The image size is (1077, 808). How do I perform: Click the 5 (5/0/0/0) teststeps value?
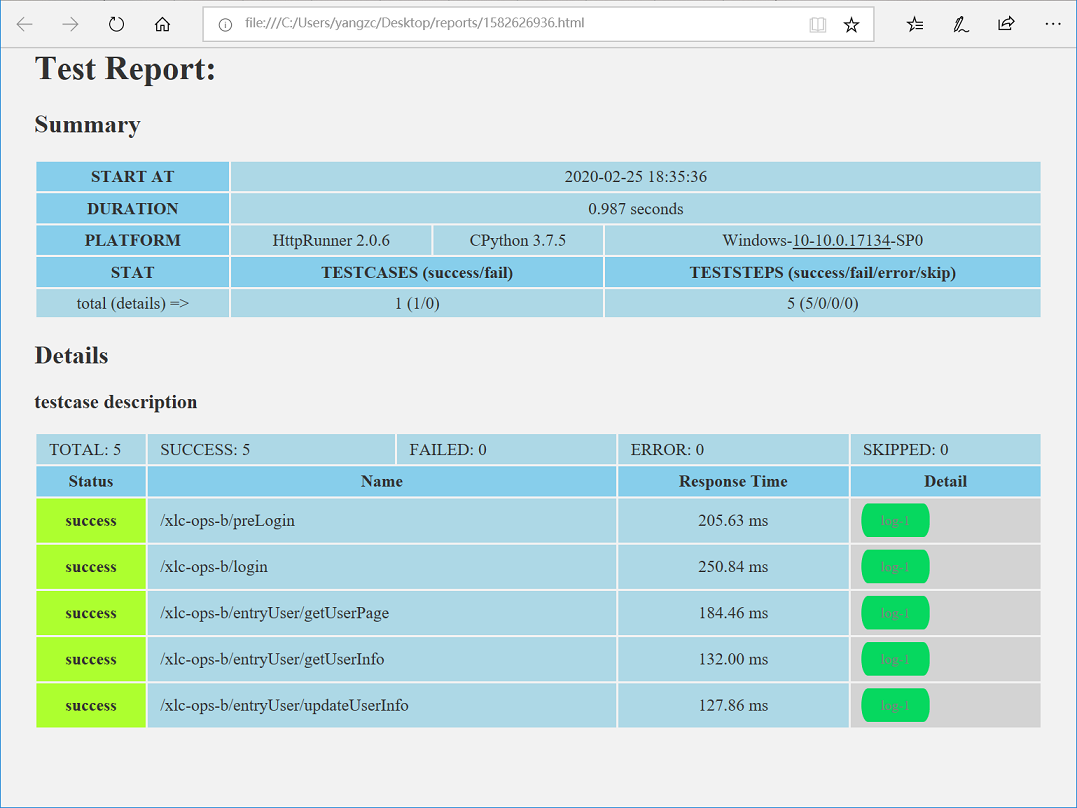coord(823,303)
